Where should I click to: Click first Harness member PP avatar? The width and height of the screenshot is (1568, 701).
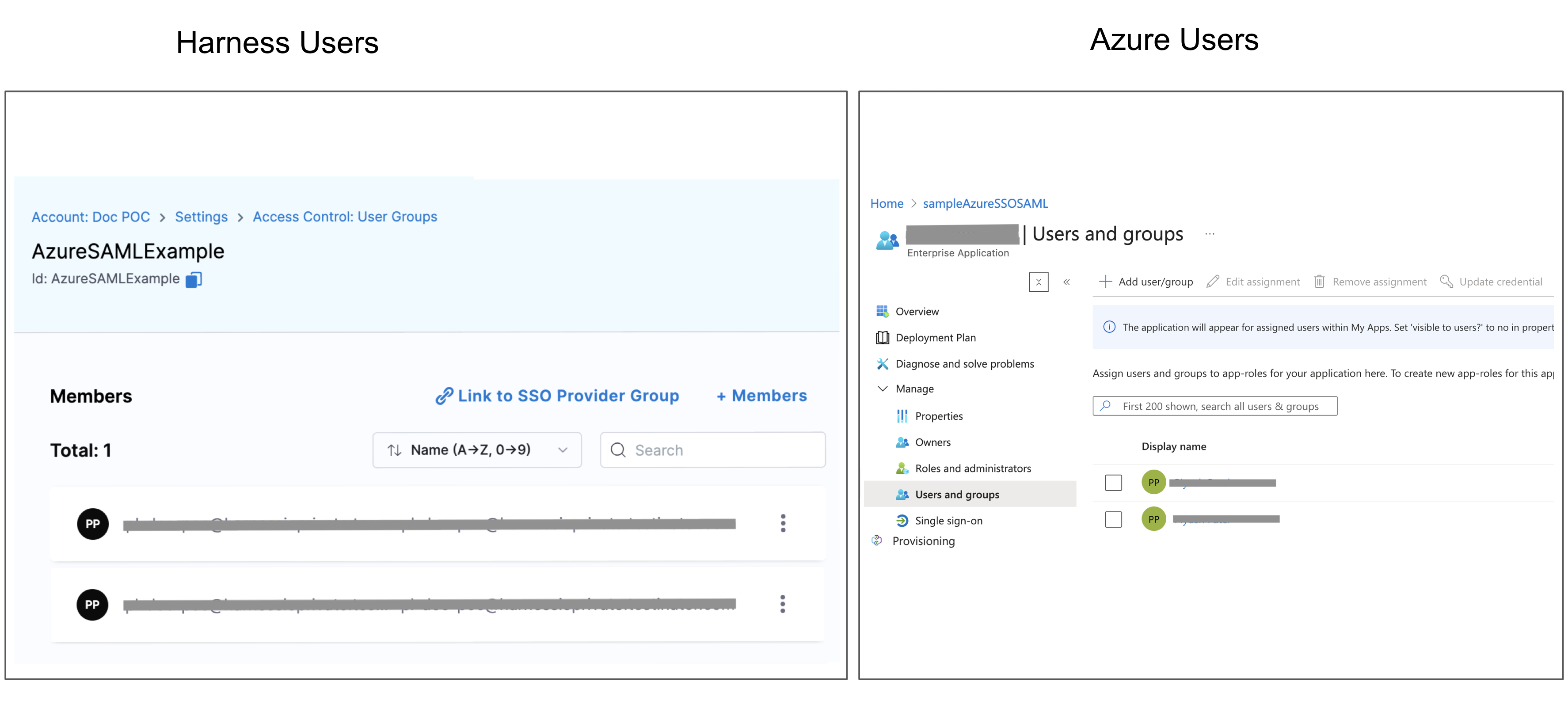92,524
